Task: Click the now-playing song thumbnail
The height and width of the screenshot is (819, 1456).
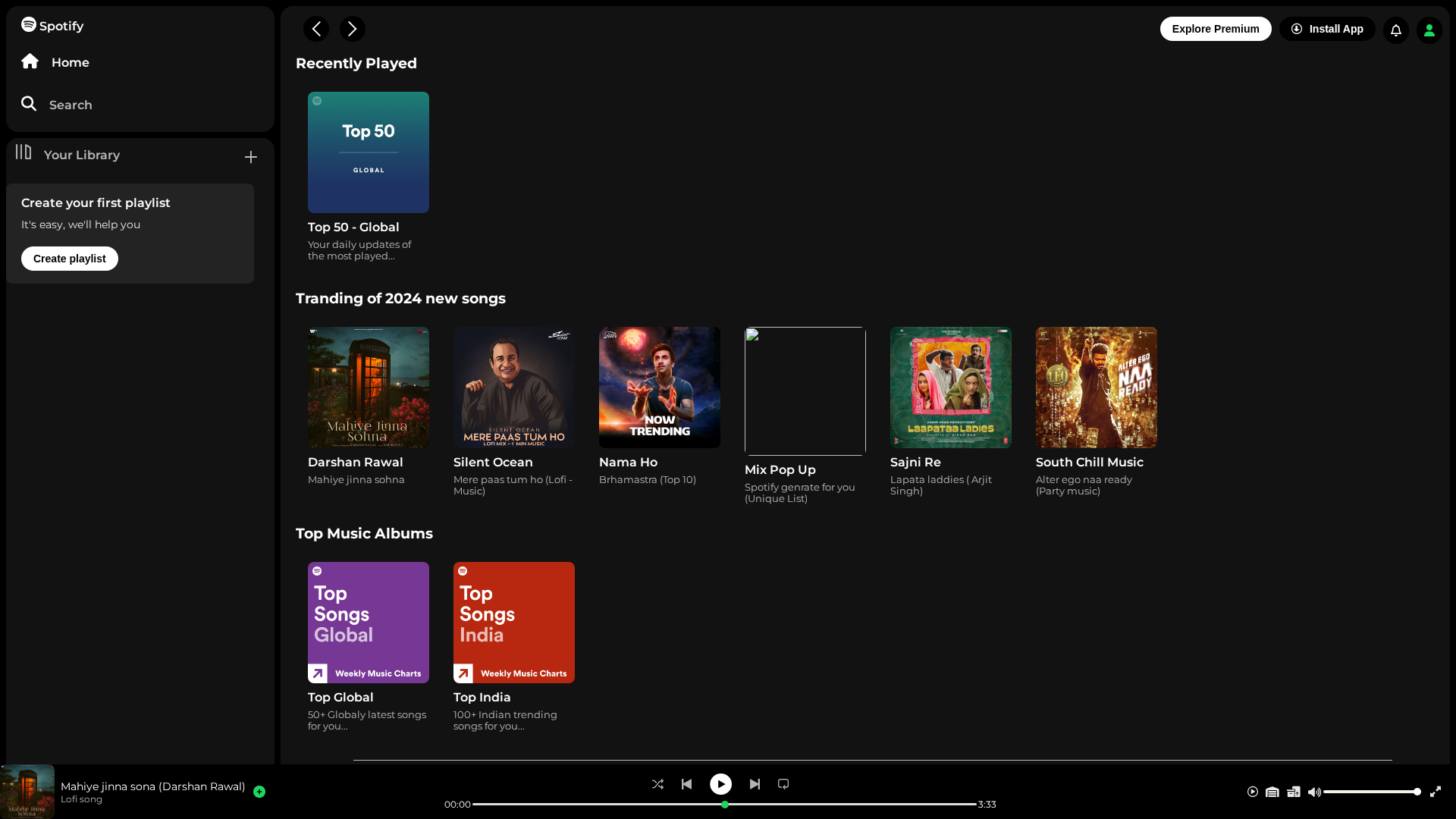Action: (x=27, y=792)
